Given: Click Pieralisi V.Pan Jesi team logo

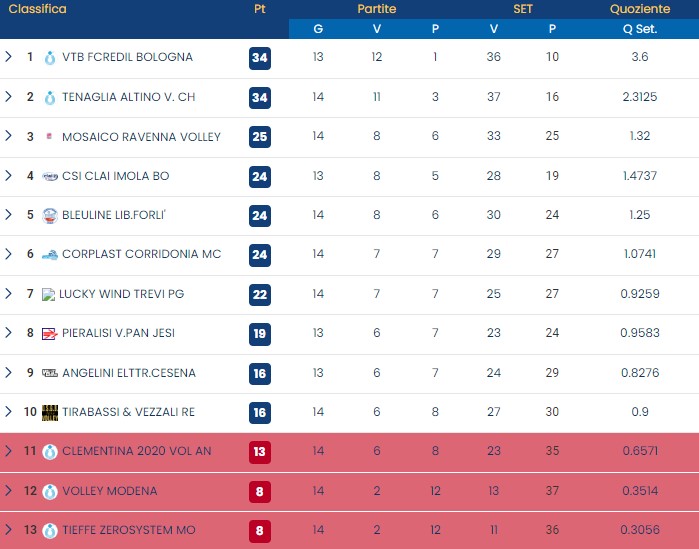Looking at the screenshot, I should pyautogui.click(x=49, y=333).
